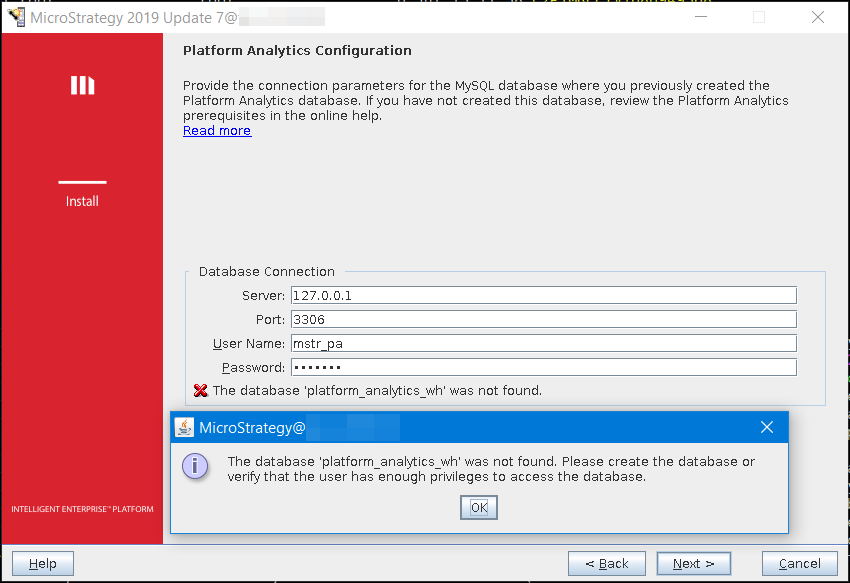
Task: Open the Read more link
Action: [x=216, y=129]
